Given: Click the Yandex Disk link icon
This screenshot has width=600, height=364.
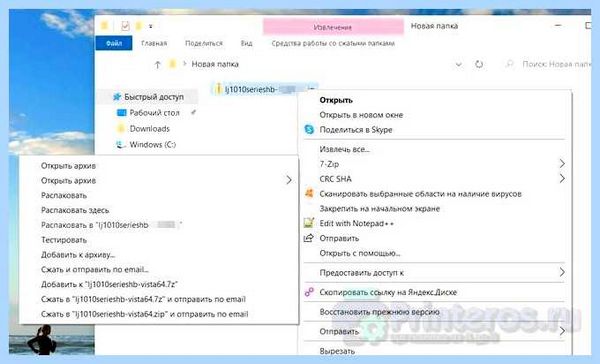Looking at the screenshot, I should click(x=309, y=292).
